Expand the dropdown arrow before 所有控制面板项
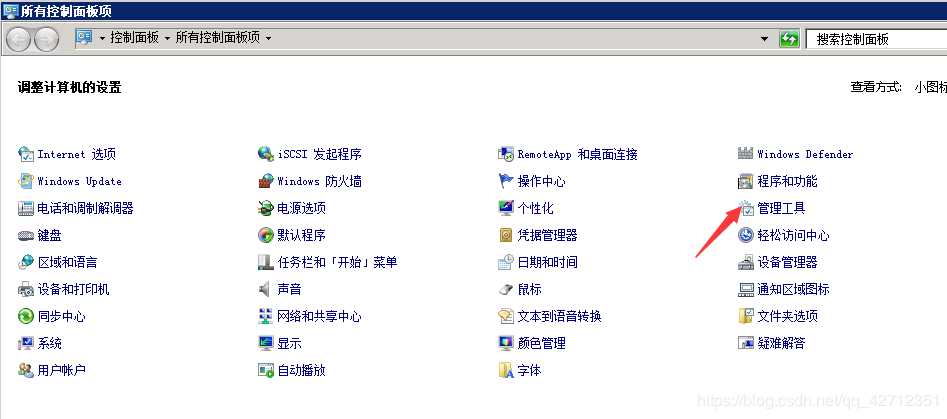This screenshot has height=419, width=947. tap(167, 38)
